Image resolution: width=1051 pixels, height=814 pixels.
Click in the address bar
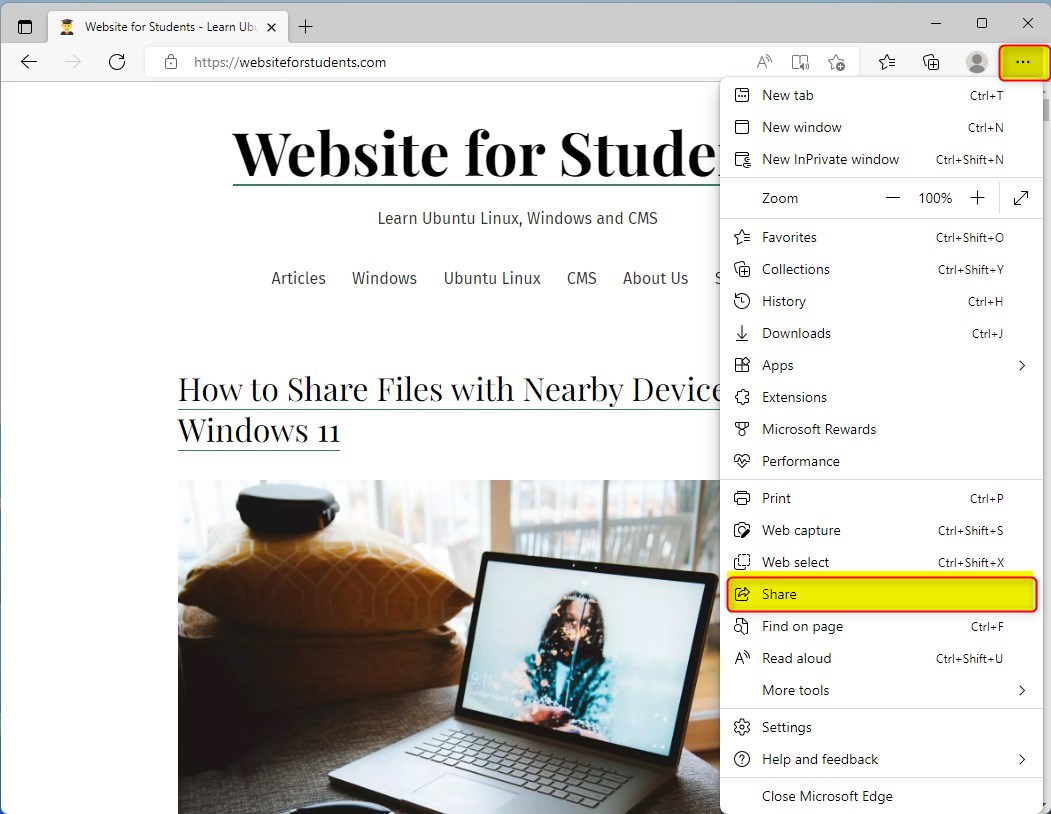(400, 61)
